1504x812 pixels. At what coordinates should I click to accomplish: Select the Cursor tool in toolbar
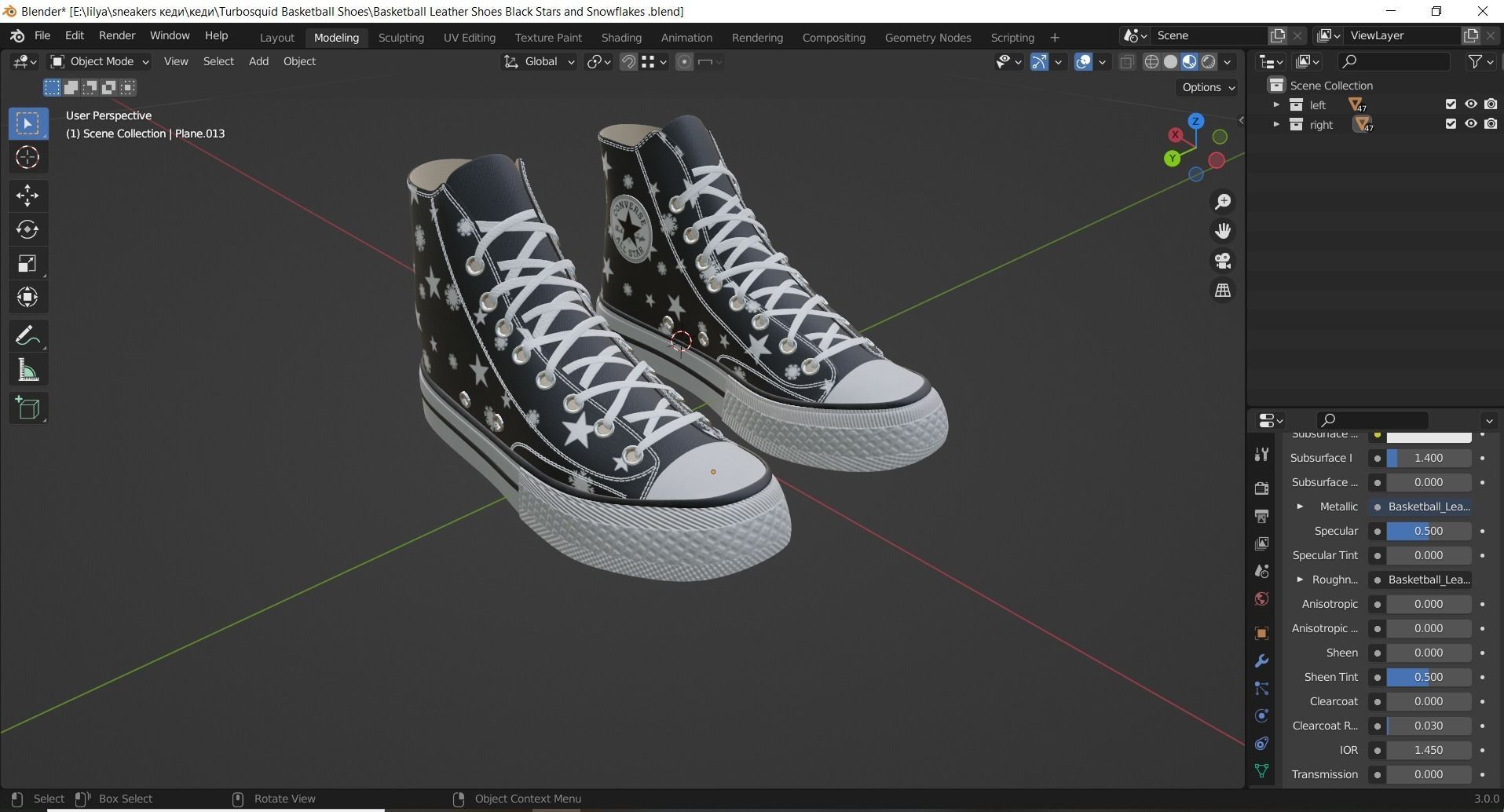click(x=27, y=158)
